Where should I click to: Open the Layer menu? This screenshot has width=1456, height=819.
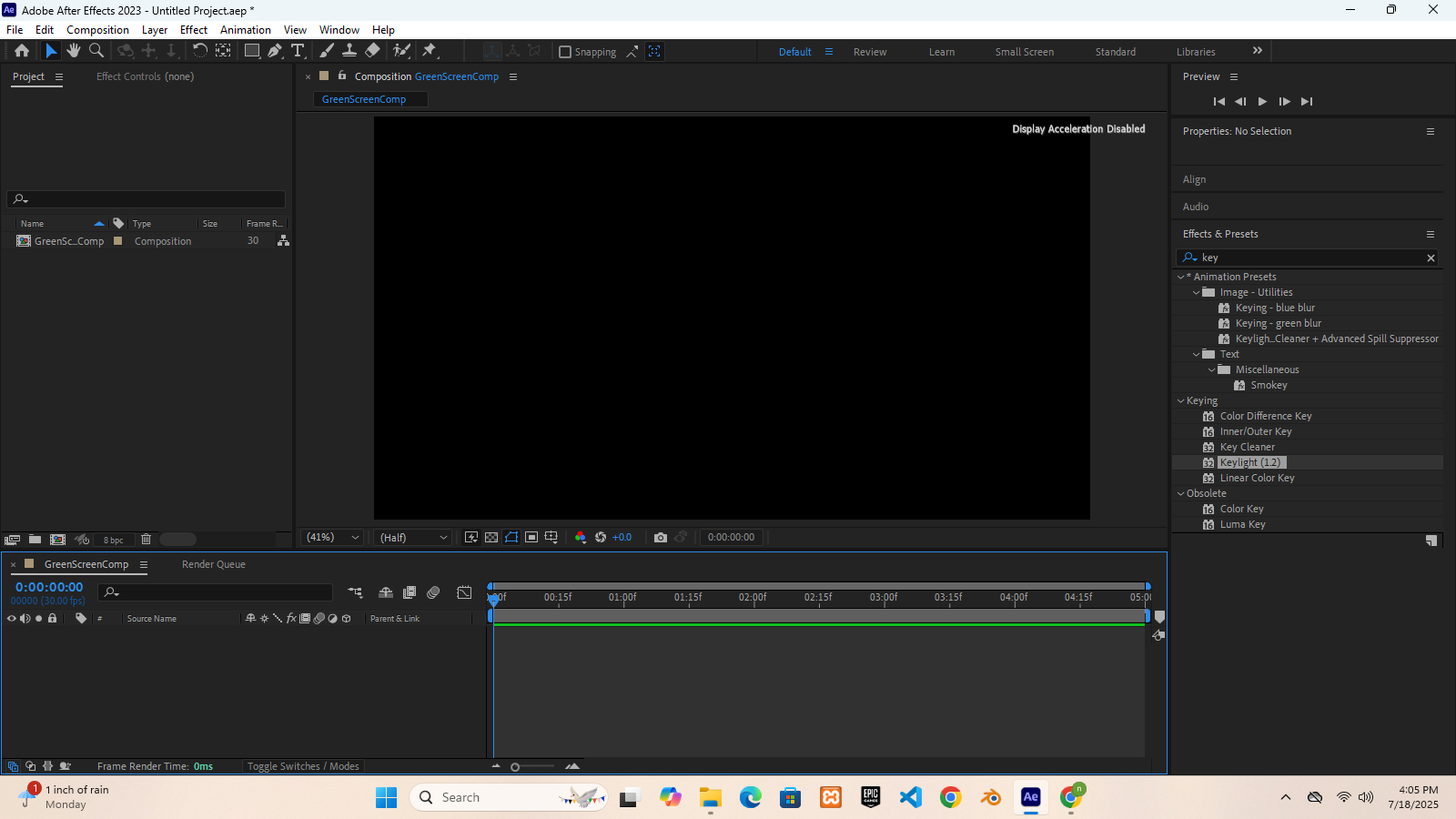155,30
